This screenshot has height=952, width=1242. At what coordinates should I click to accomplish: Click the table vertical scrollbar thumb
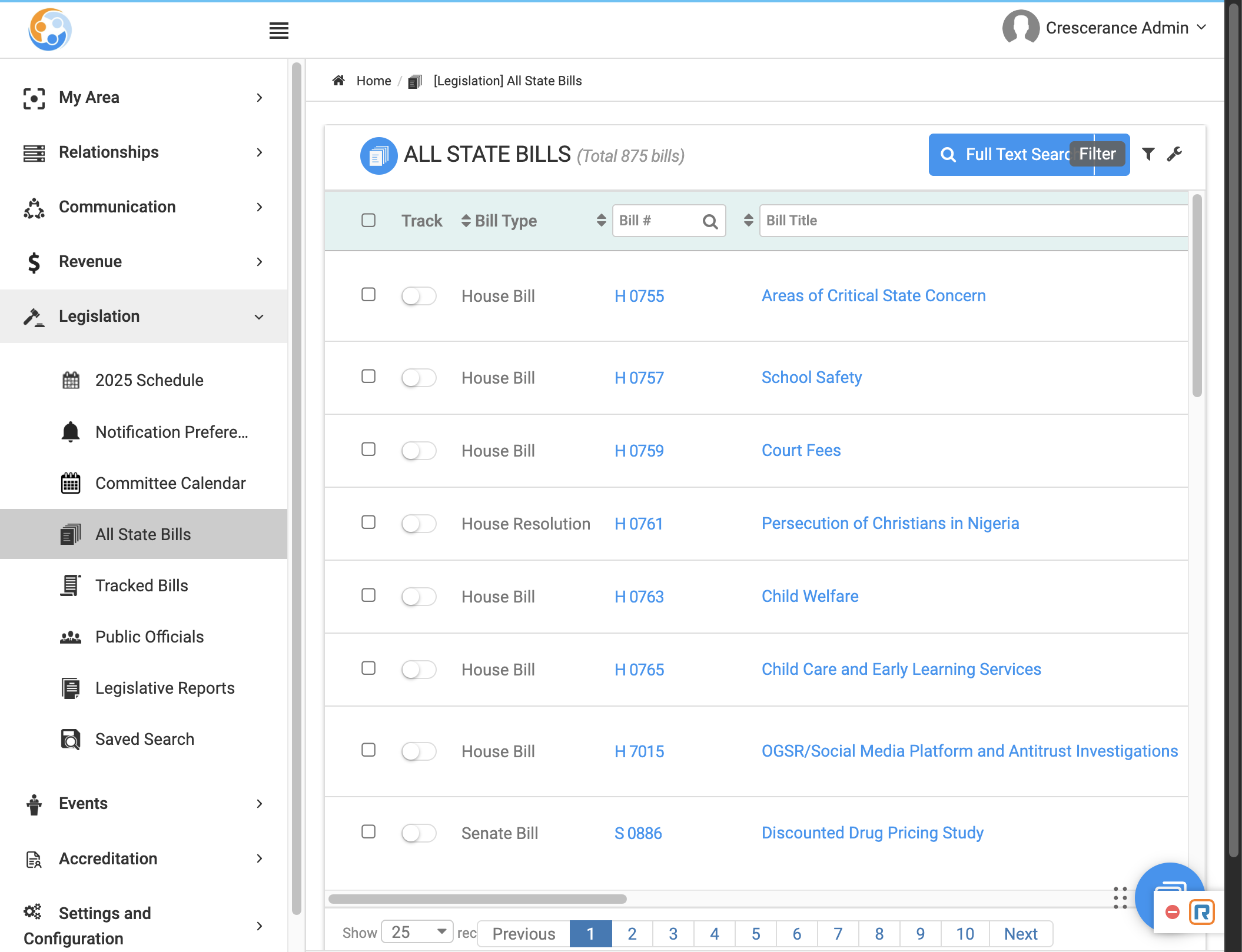coord(1197,296)
